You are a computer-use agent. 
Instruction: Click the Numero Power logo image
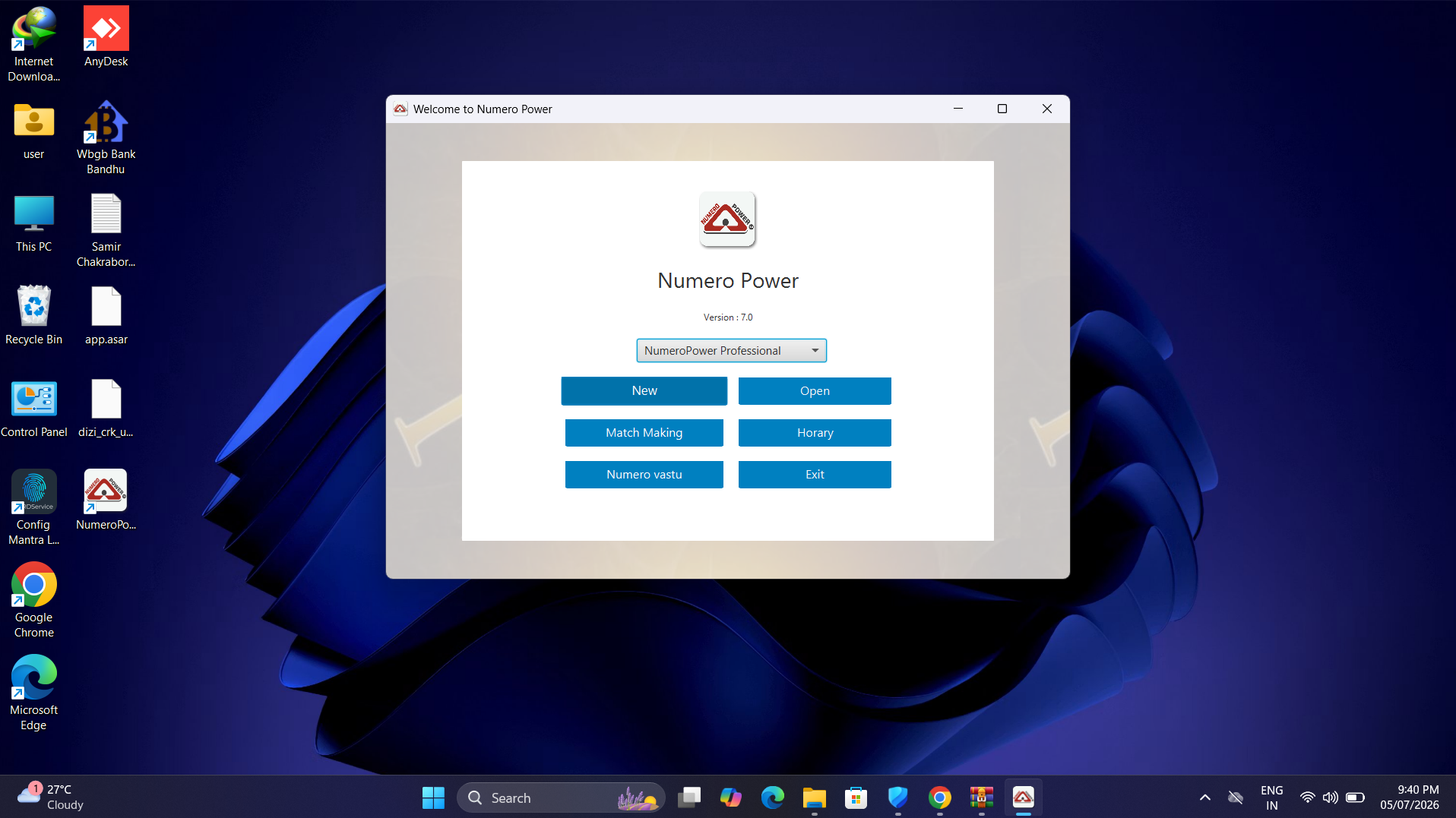tap(727, 219)
